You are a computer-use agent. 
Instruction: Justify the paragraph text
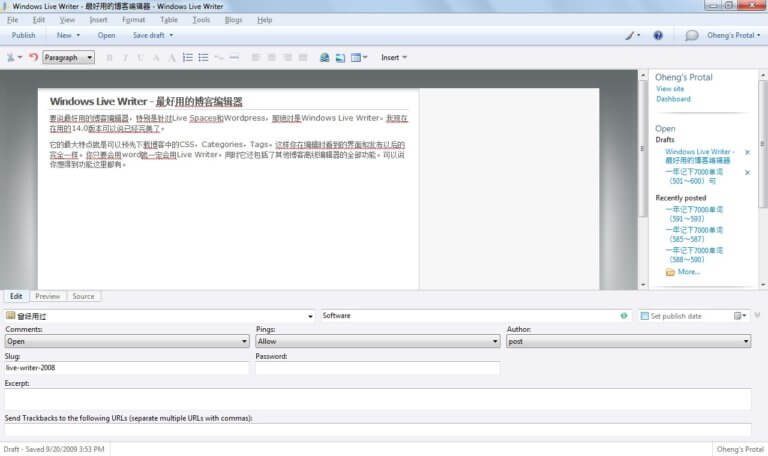click(x=303, y=58)
